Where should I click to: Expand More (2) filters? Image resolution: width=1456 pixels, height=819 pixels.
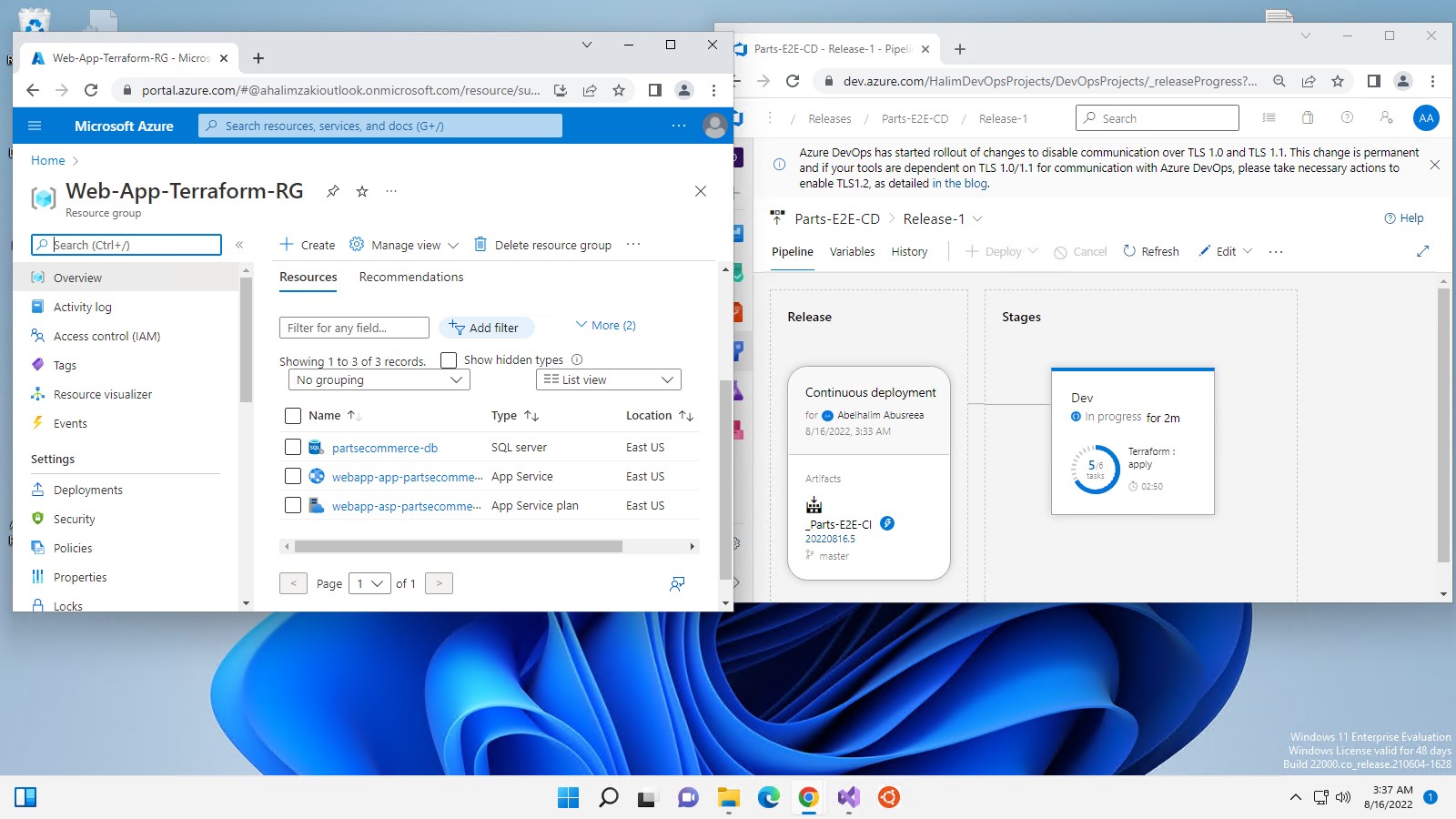coord(606,325)
